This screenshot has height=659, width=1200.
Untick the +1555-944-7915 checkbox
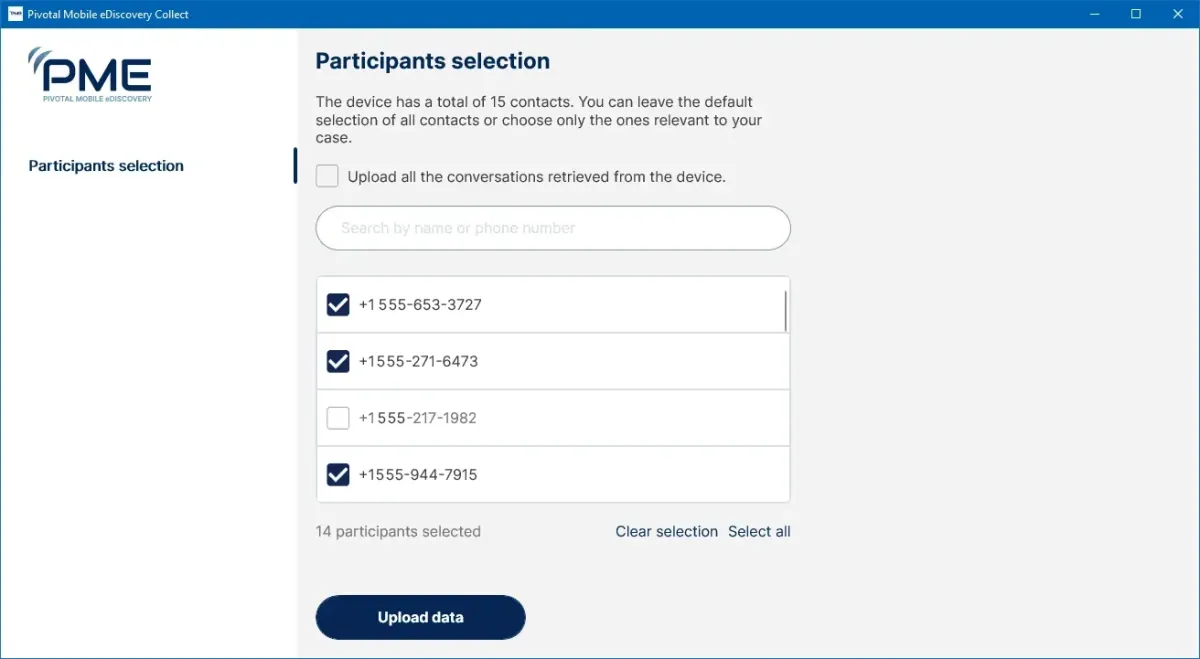pyautogui.click(x=338, y=474)
